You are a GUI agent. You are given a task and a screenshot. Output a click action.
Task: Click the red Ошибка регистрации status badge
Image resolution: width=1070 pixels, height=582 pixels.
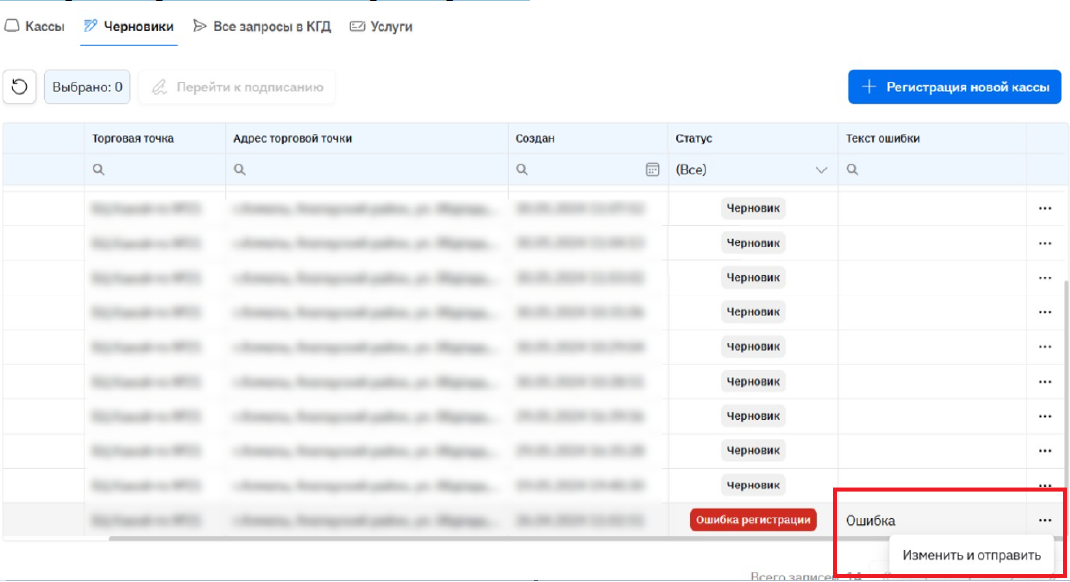click(752, 520)
